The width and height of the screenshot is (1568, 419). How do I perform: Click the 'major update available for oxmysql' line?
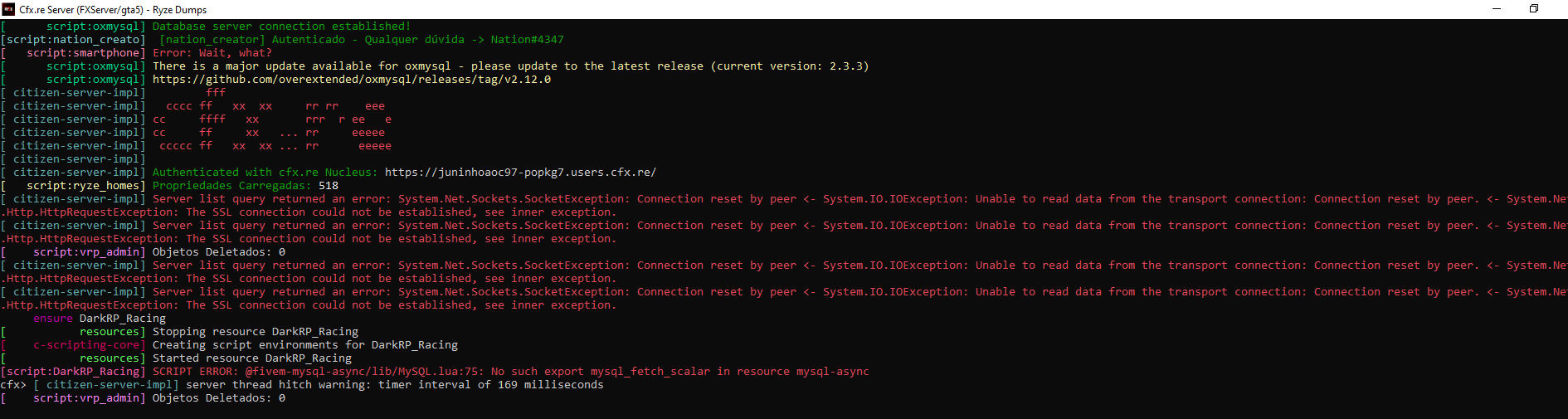[511, 66]
